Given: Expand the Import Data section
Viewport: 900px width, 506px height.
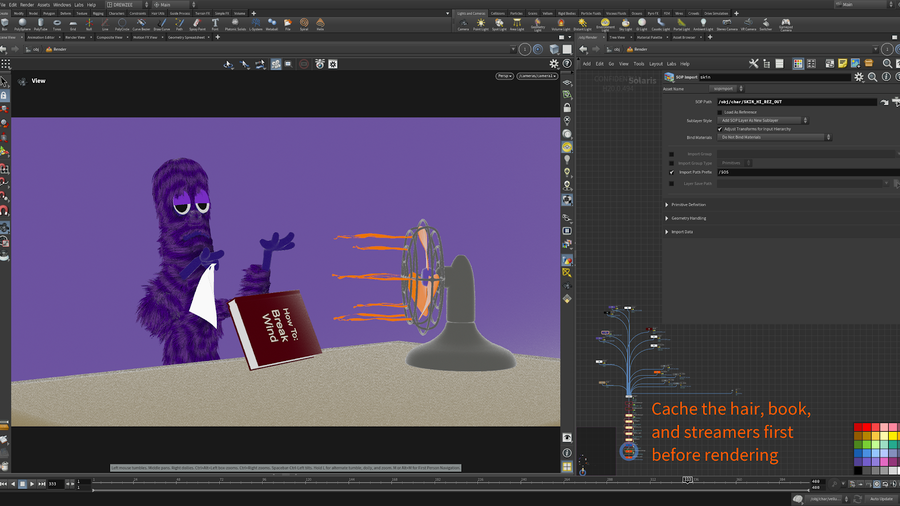Looking at the screenshot, I should point(680,232).
